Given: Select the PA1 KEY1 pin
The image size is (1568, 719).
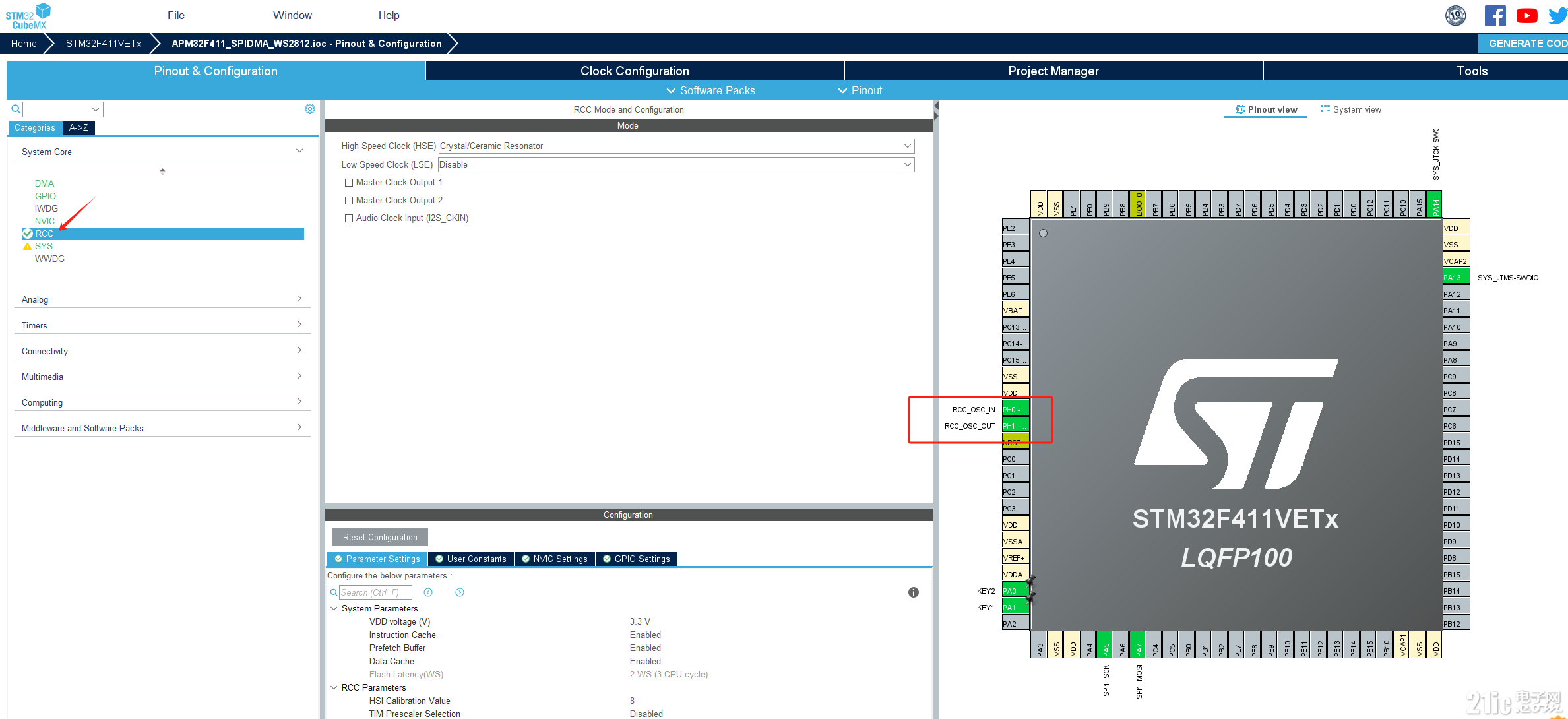Looking at the screenshot, I should point(1015,607).
